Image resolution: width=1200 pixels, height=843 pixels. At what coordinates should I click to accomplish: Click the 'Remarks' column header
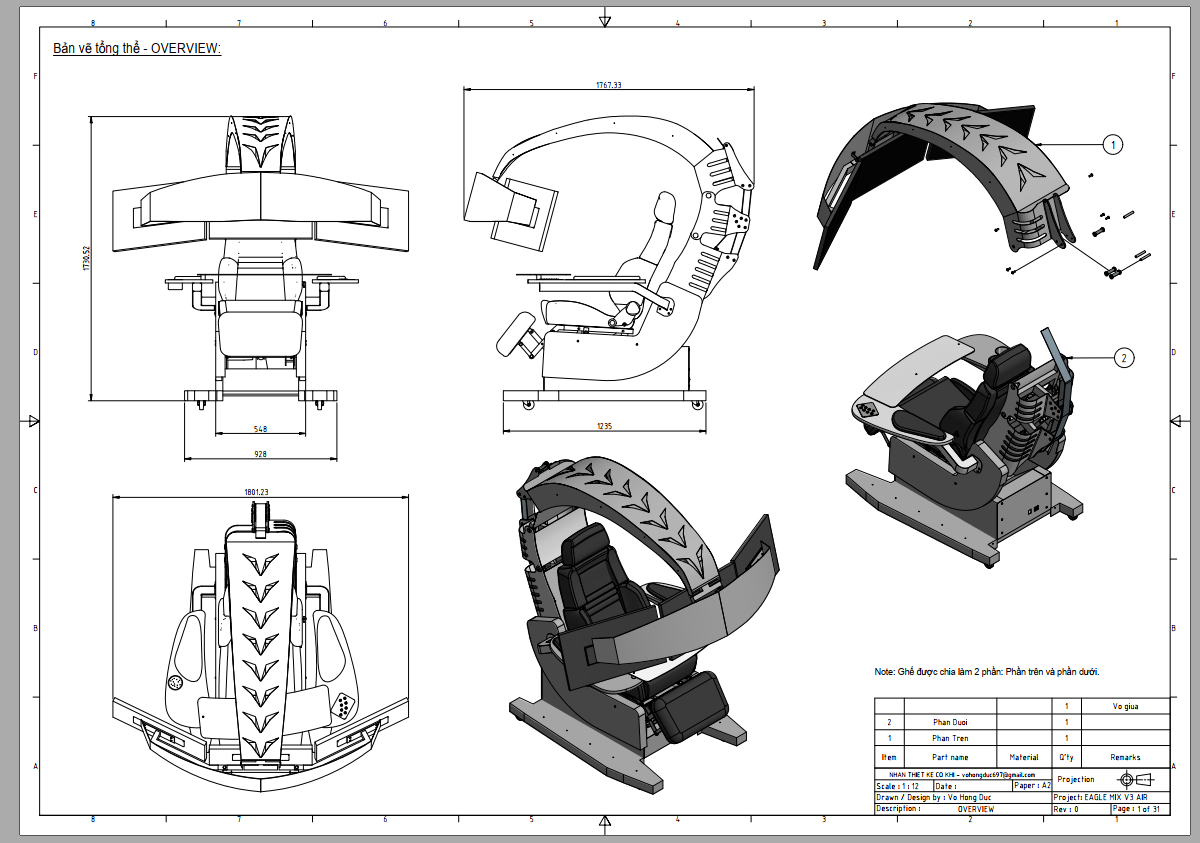coord(1125,757)
